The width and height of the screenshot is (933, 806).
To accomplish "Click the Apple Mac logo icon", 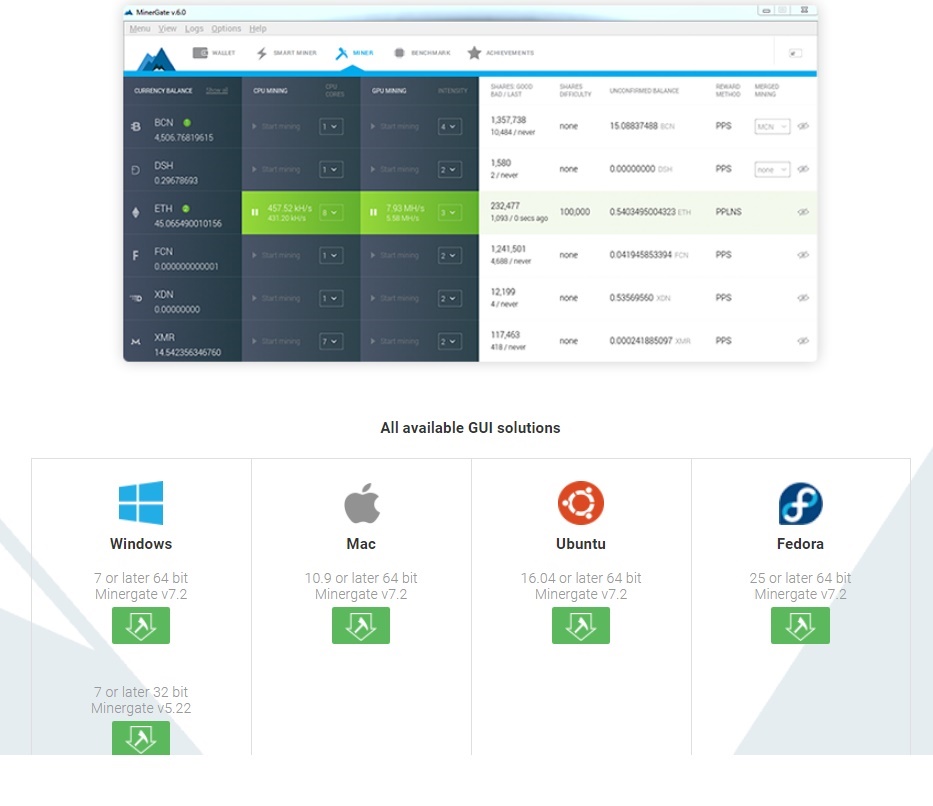I will pyautogui.click(x=361, y=503).
